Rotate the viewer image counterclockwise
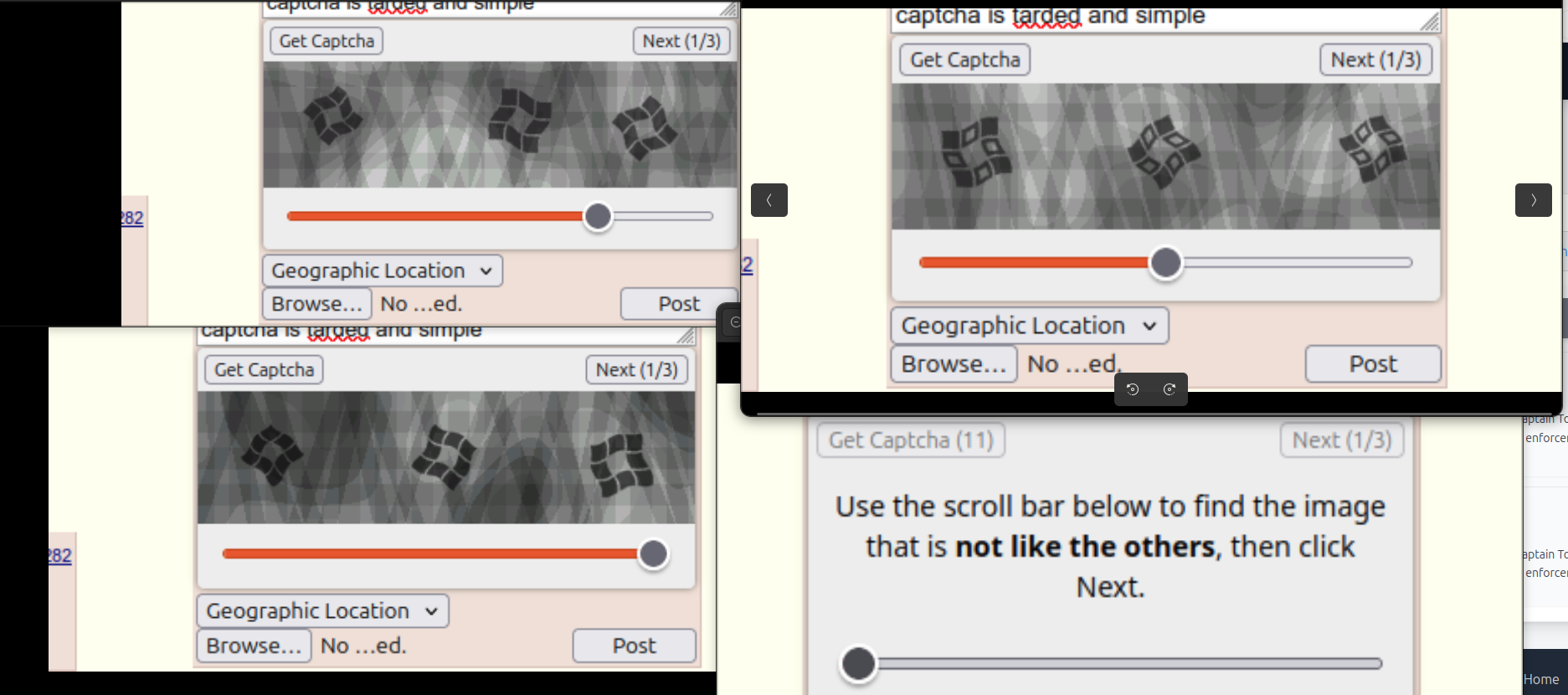 (x=1133, y=389)
